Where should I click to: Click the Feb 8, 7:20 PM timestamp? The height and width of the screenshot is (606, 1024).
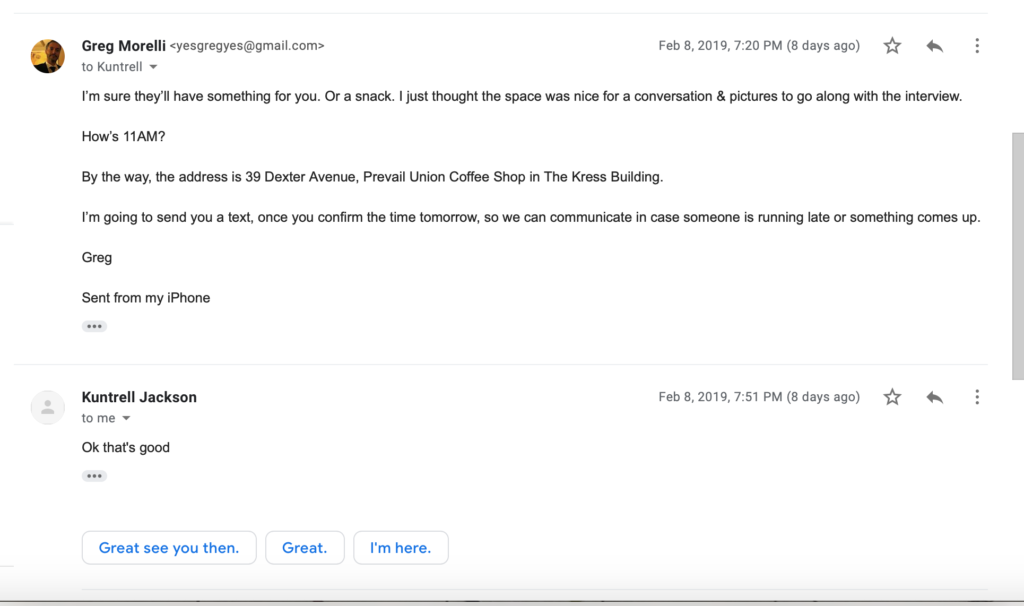tap(759, 46)
